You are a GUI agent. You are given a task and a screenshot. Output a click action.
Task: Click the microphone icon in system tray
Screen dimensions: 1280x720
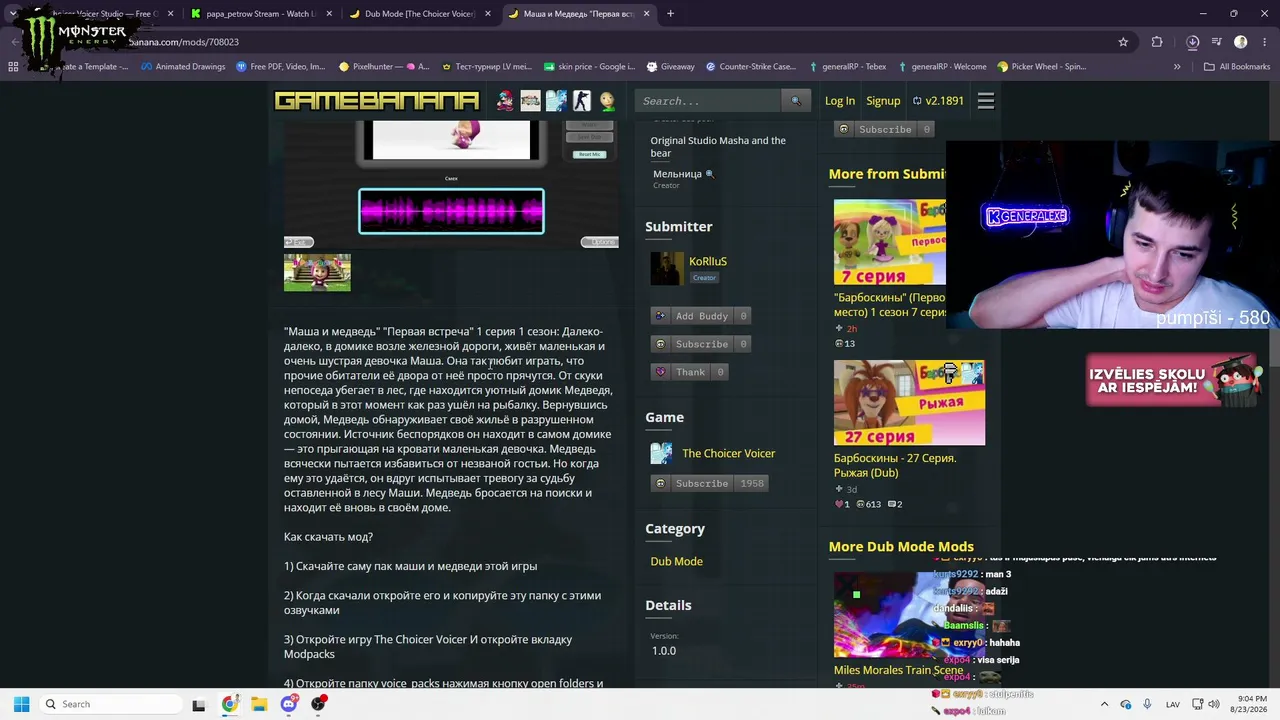[1147, 704]
